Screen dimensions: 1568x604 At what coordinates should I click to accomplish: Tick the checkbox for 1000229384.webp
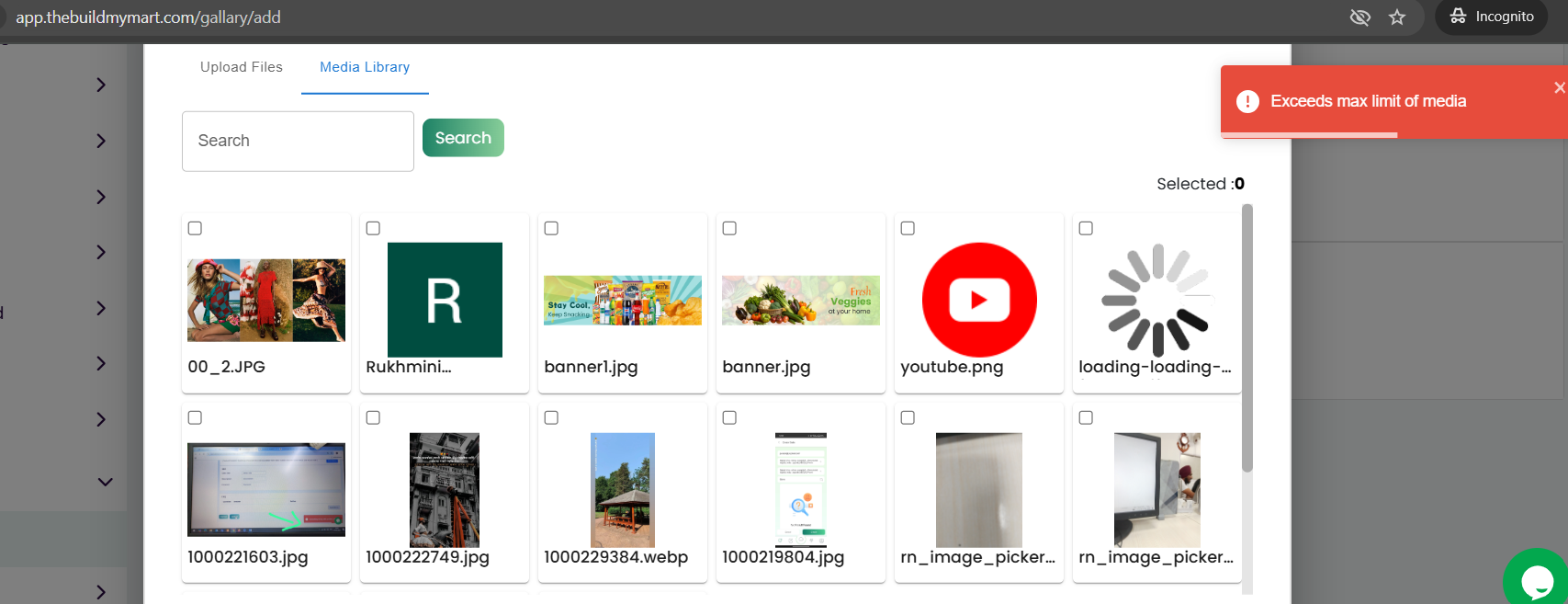[x=551, y=417]
